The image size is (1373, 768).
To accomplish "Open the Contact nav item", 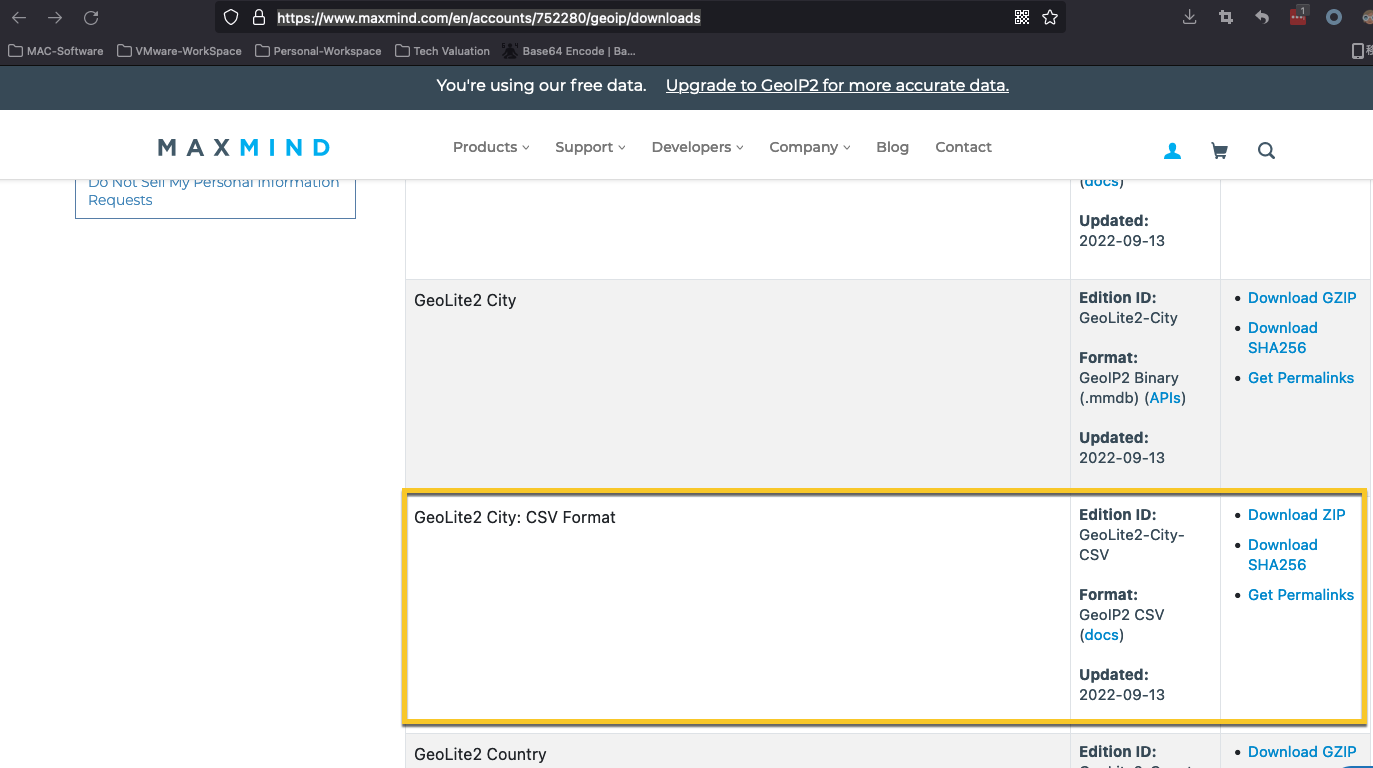I will pyautogui.click(x=963, y=147).
